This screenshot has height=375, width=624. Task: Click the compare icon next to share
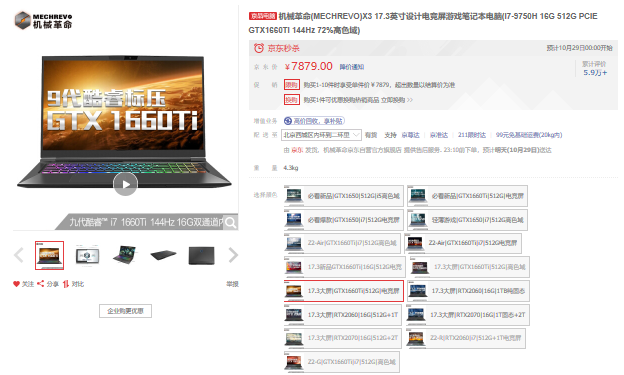point(66,284)
